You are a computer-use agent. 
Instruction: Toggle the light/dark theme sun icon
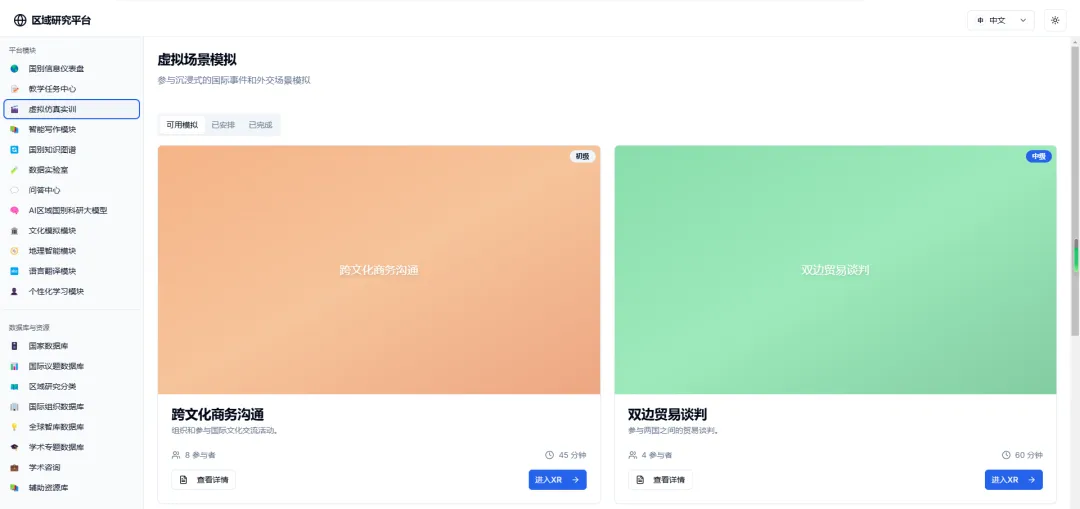click(1055, 21)
